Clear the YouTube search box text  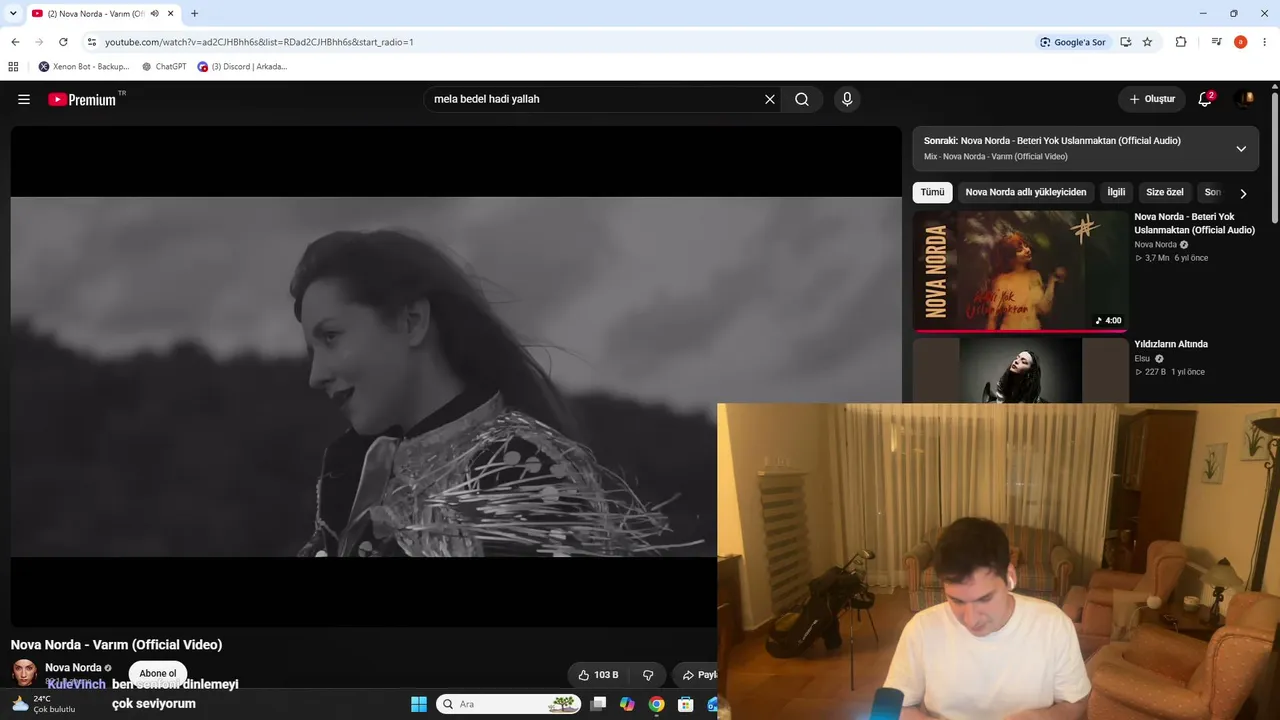point(770,99)
